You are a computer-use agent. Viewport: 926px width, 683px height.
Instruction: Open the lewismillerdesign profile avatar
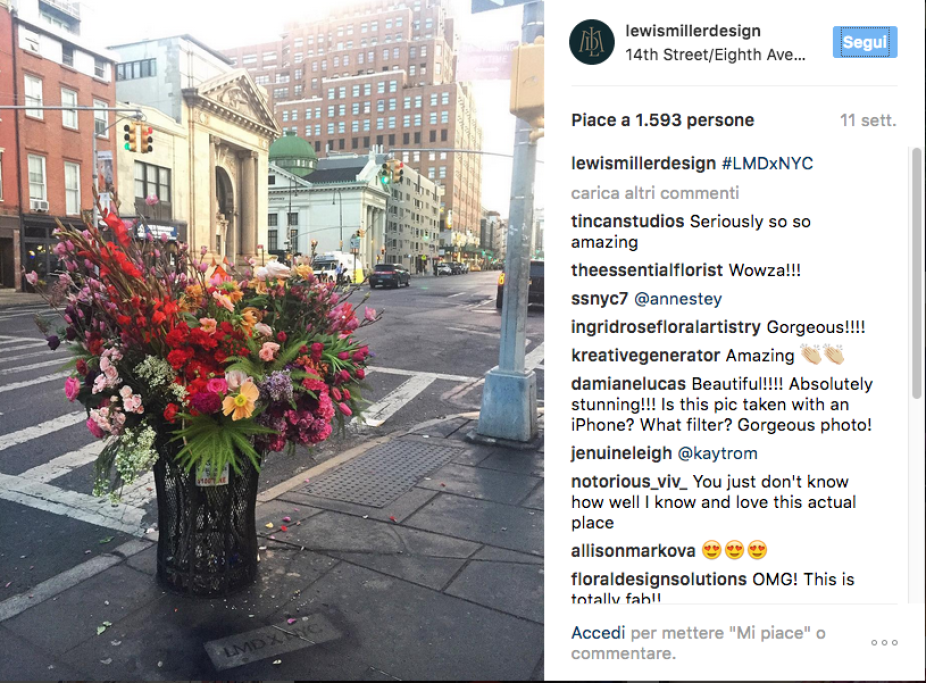click(591, 42)
